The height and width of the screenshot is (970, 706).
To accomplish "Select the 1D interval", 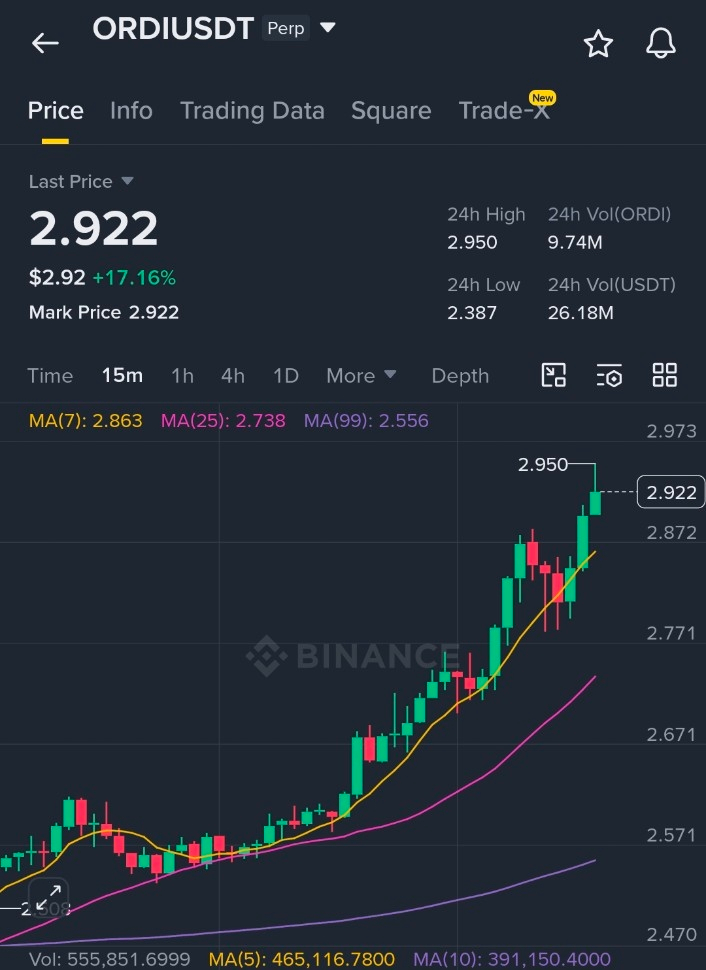I will (286, 376).
